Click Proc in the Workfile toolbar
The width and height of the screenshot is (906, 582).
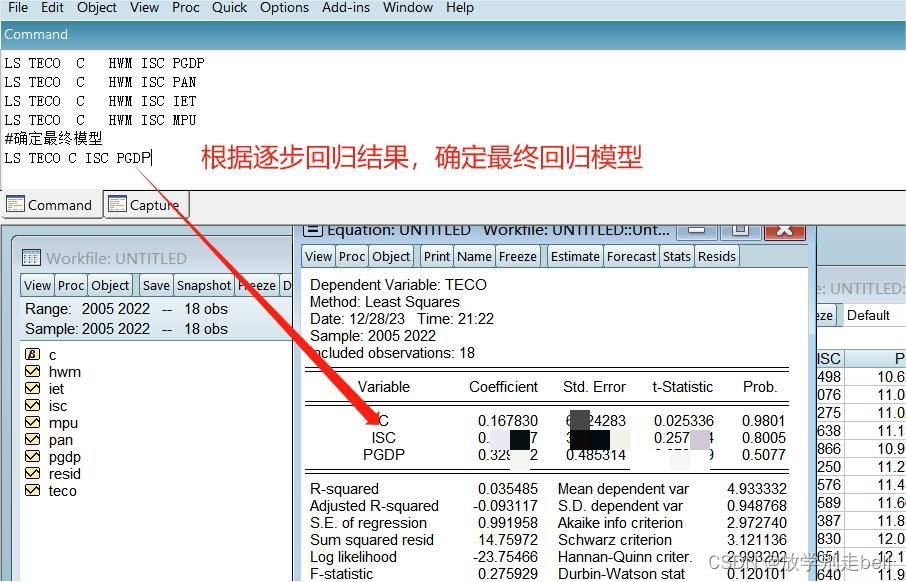click(71, 286)
